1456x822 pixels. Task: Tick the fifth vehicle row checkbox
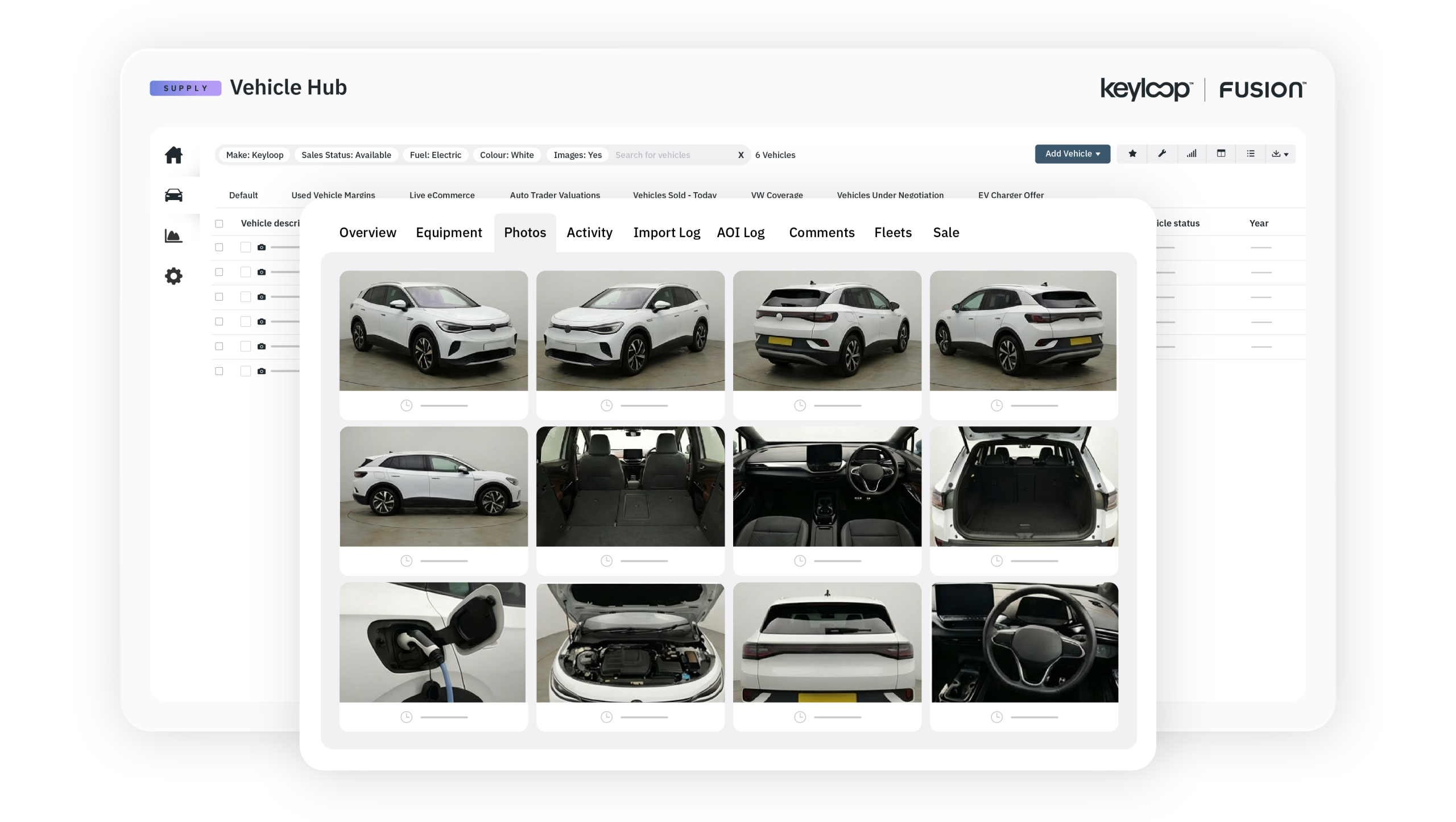[x=219, y=346]
